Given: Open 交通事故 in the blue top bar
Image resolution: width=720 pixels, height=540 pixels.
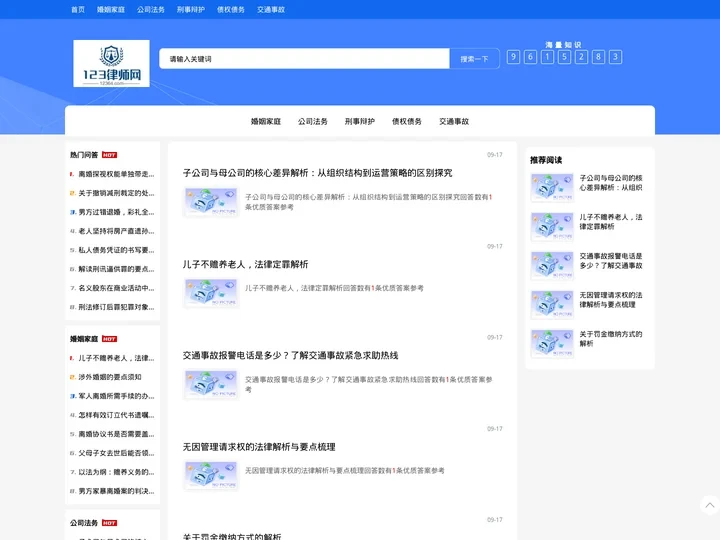Looking at the screenshot, I should (271, 10).
